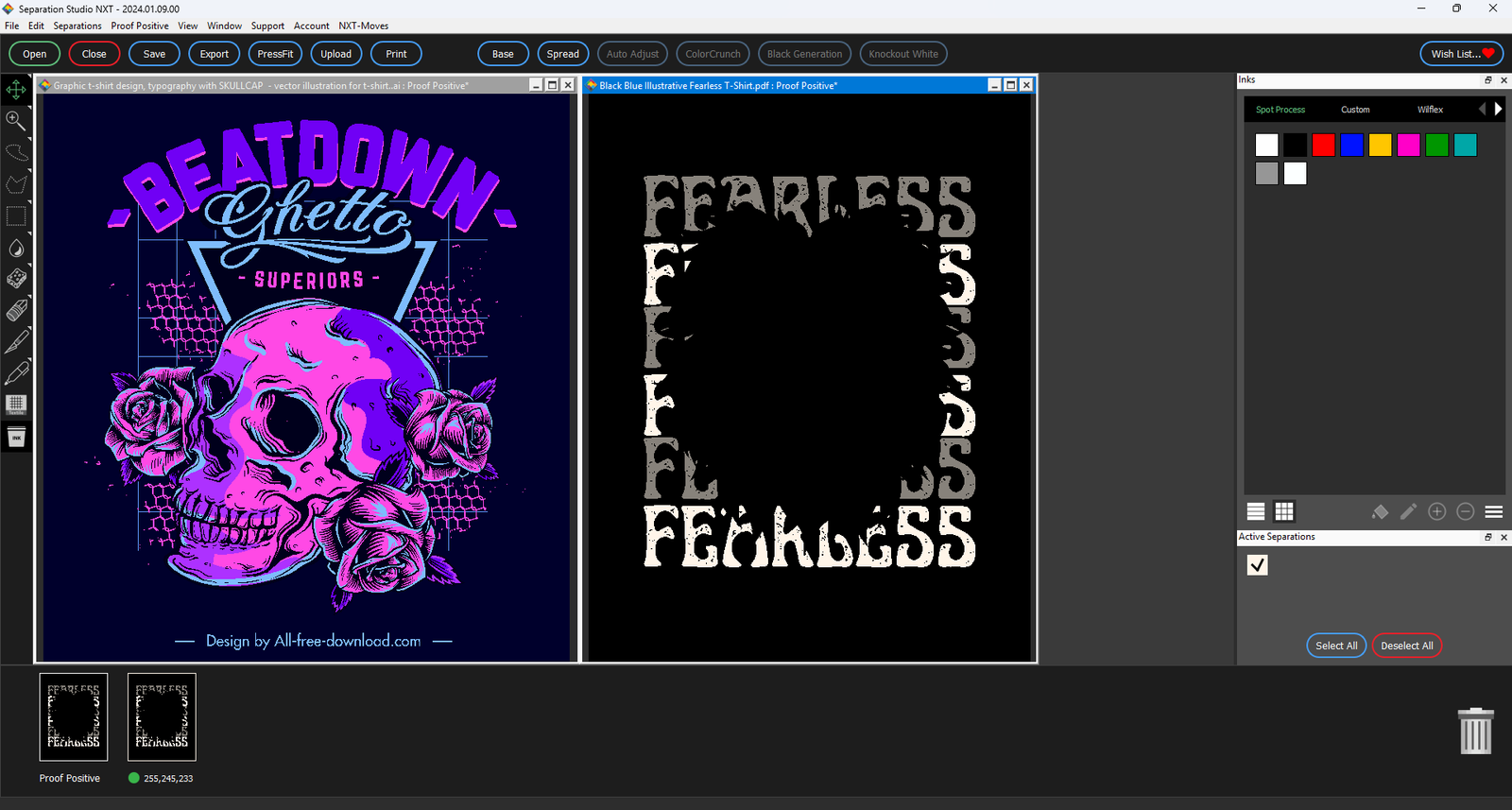Click the pencil edit ink icon

tap(1408, 511)
